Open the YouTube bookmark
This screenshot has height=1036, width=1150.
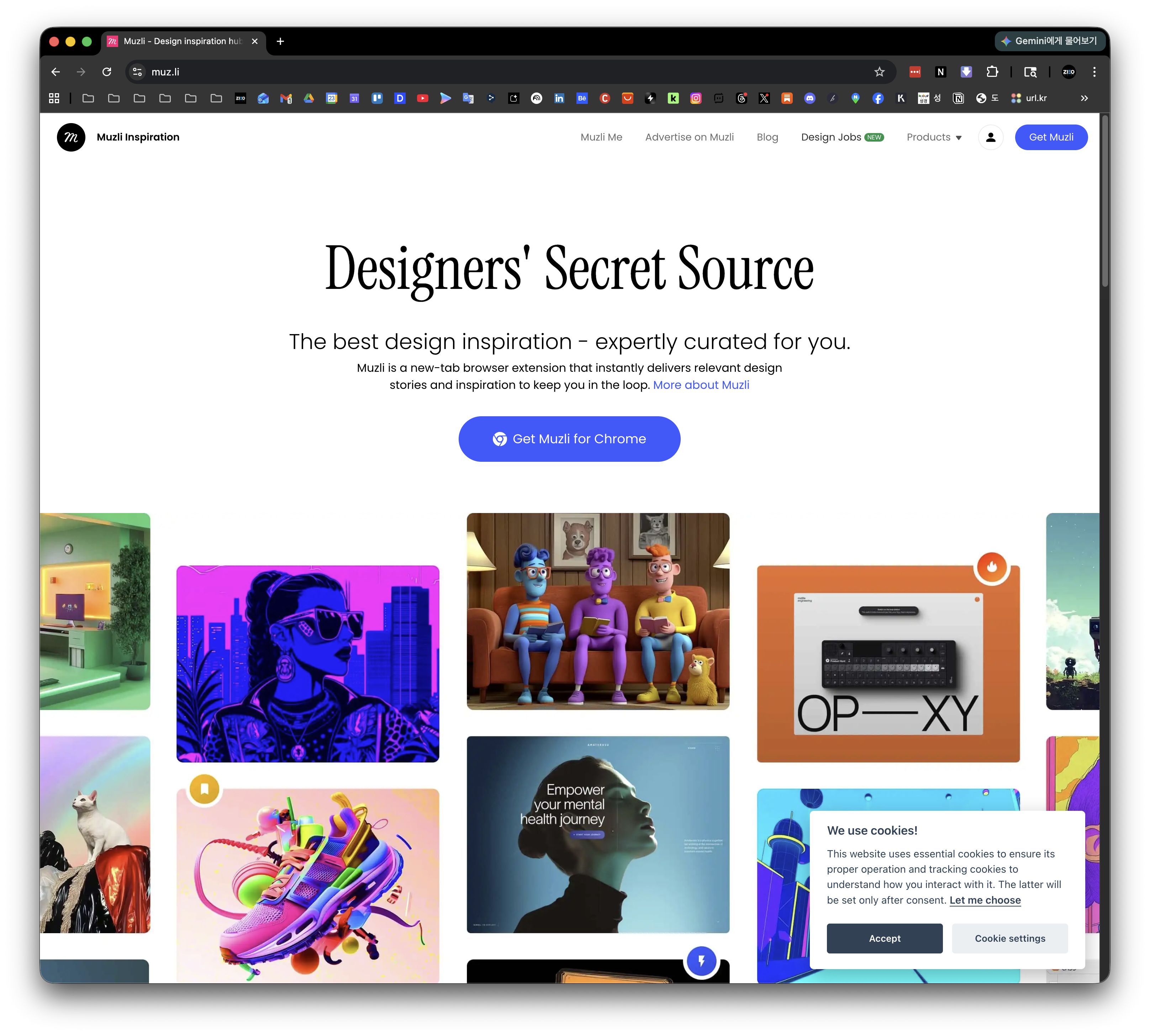(422, 99)
